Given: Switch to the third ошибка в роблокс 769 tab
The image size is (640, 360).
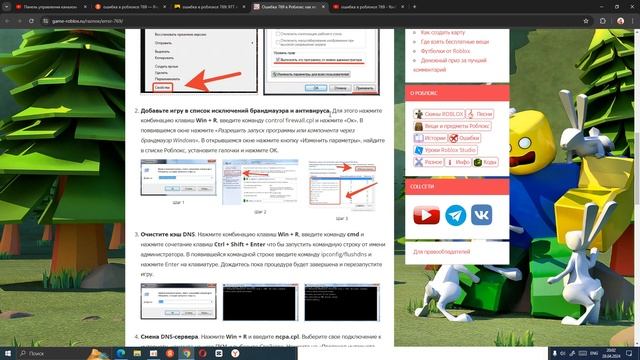Looking at the screenshot, I should 209,7.
